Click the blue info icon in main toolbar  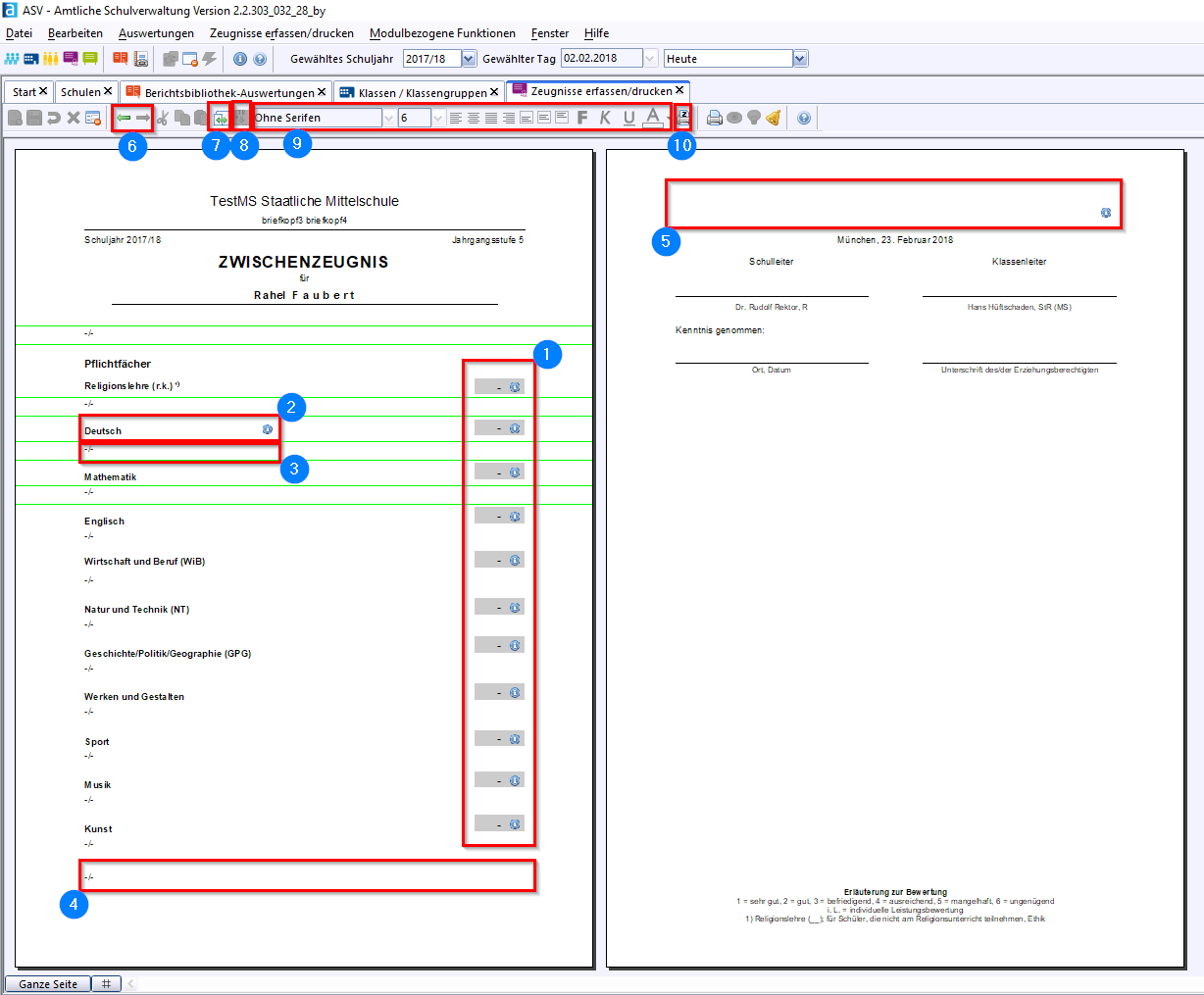coord(240,59)
